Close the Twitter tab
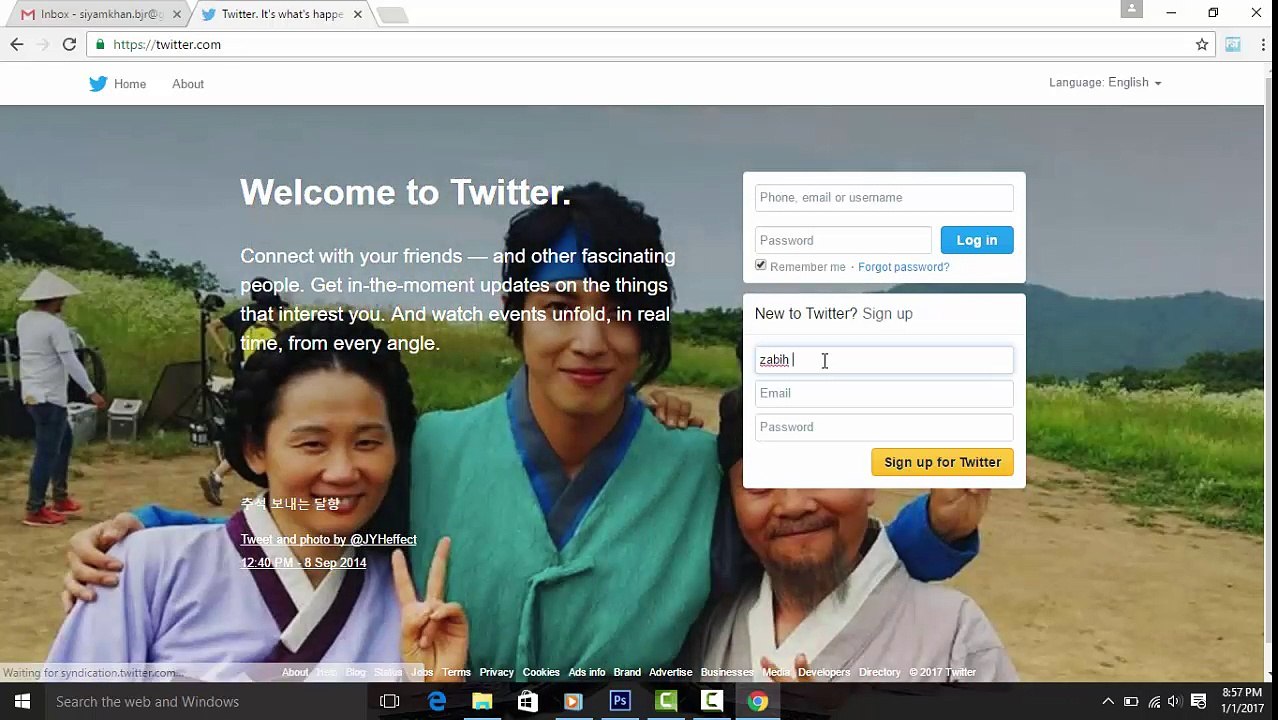1278x720 pixels. tap(357, 14)
